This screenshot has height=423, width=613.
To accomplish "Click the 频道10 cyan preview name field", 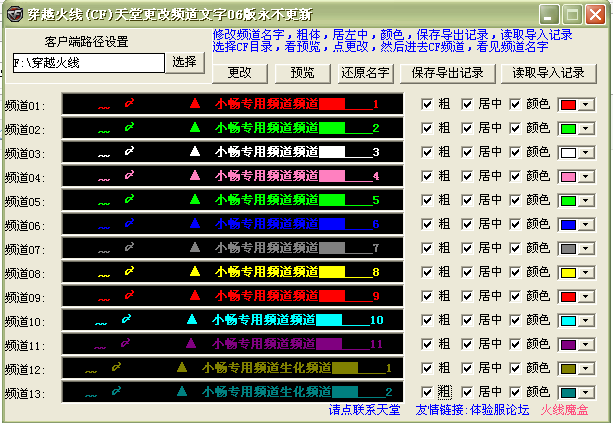I will coord(232,320).
